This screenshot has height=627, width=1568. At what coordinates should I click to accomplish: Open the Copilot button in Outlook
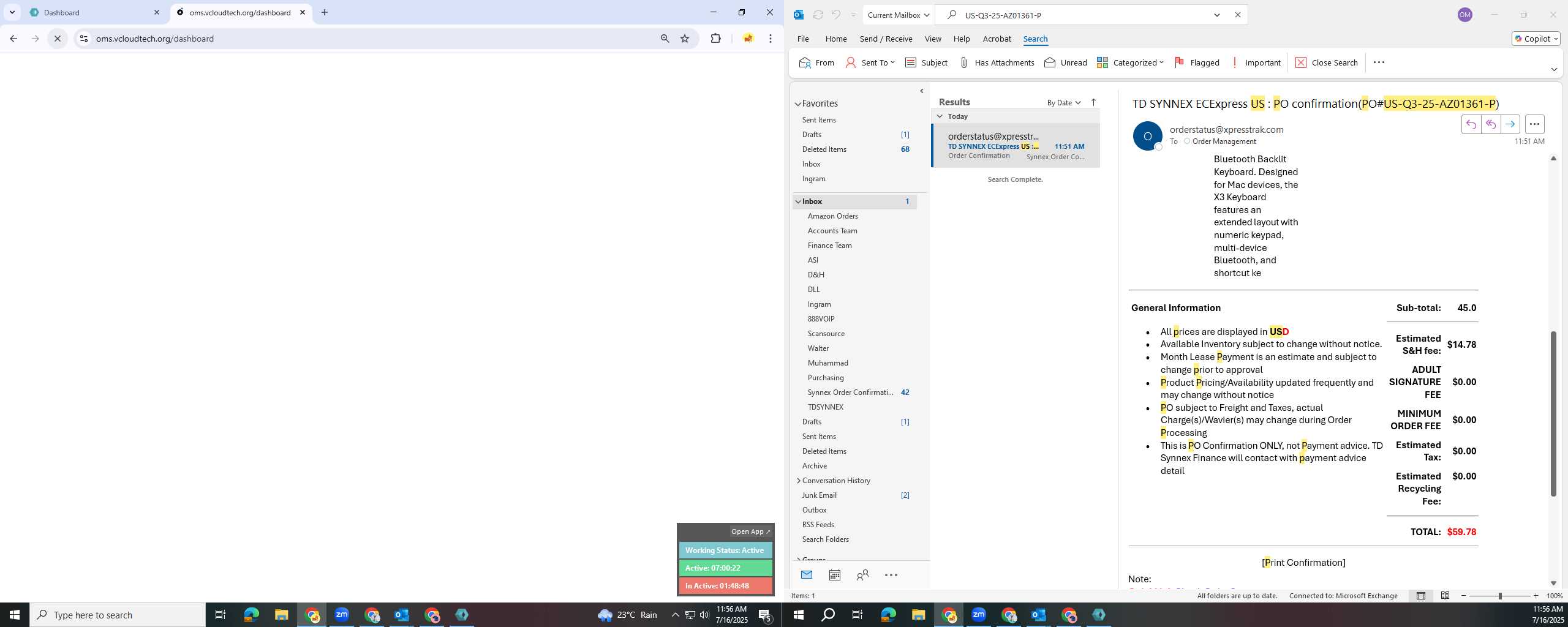coord(1536,39)
